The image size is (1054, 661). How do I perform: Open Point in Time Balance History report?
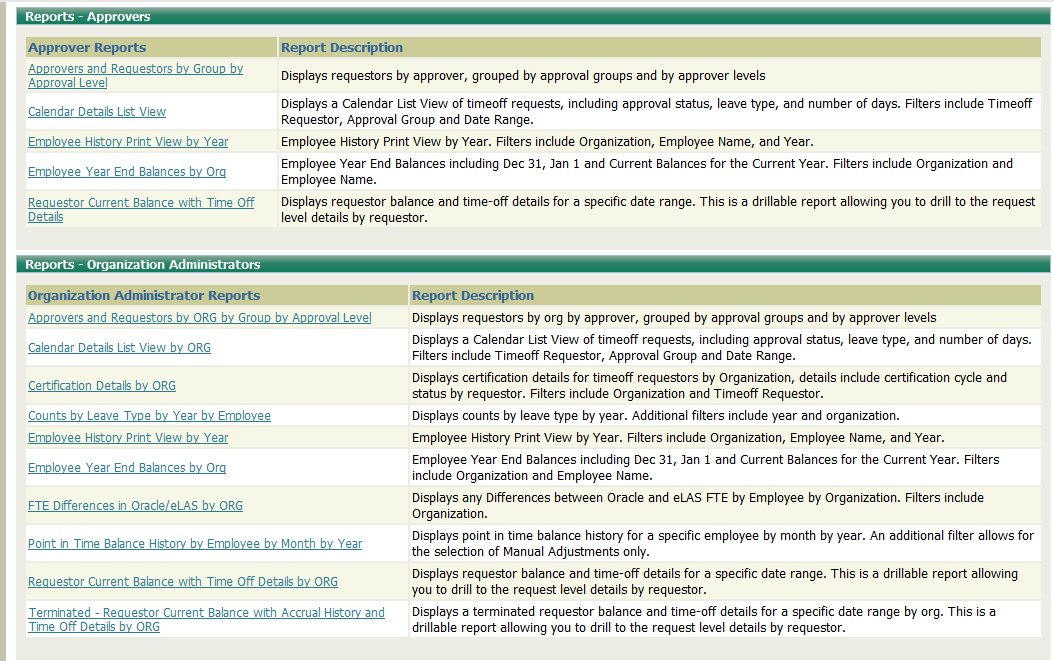195,544
